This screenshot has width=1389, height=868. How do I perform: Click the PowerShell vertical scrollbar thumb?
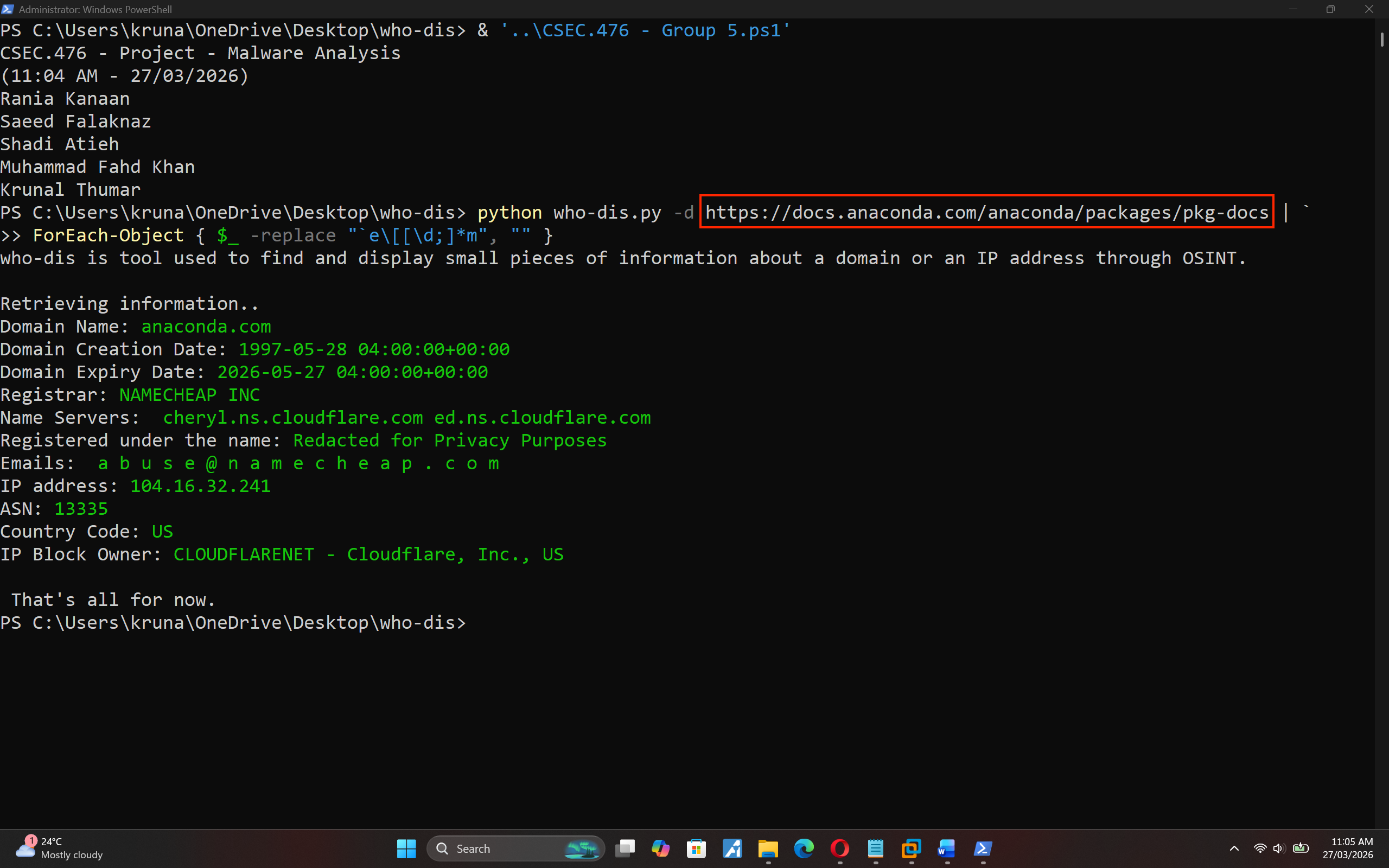[1381, 40]
